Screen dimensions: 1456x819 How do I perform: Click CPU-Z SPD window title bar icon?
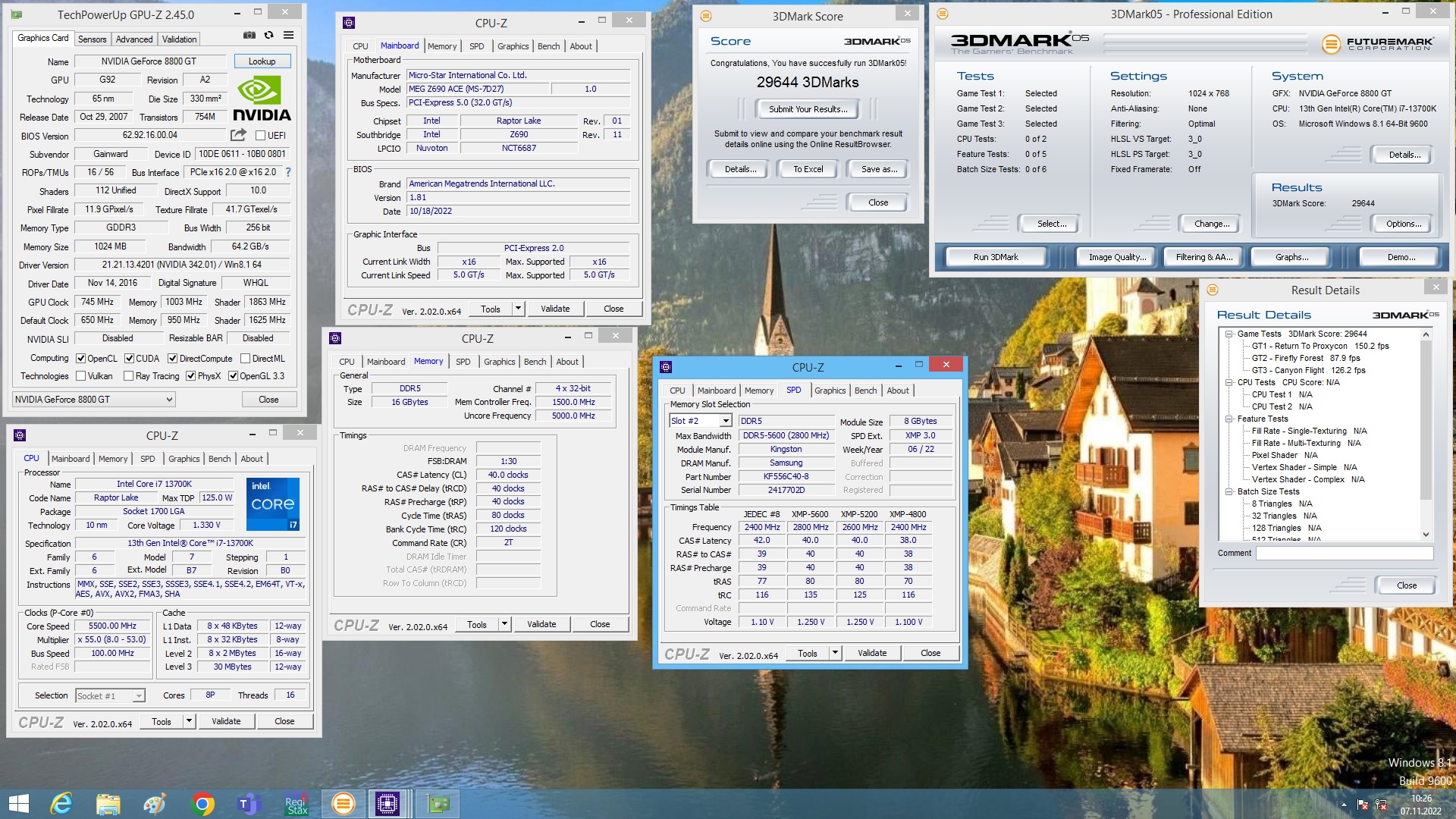[x=666, y=367]
